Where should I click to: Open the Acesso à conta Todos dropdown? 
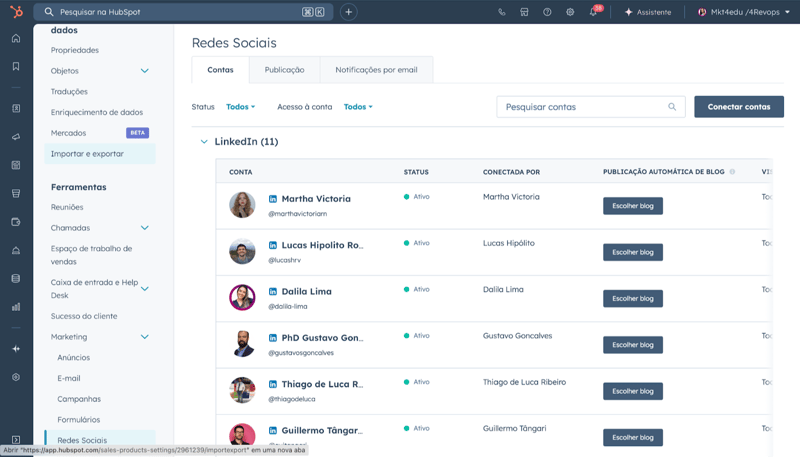coord(358,107)
